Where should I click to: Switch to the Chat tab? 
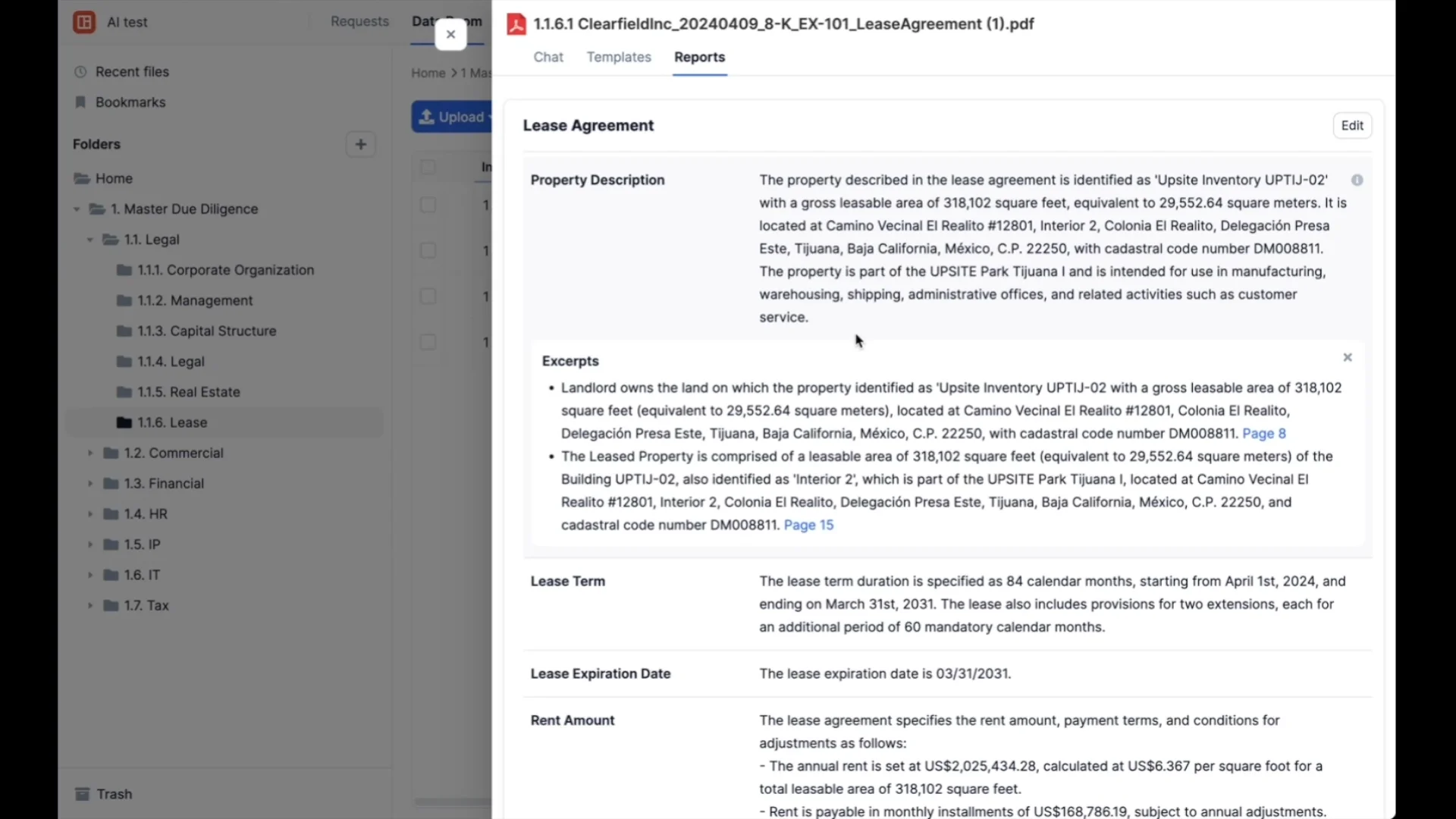[x=548, y=57]
